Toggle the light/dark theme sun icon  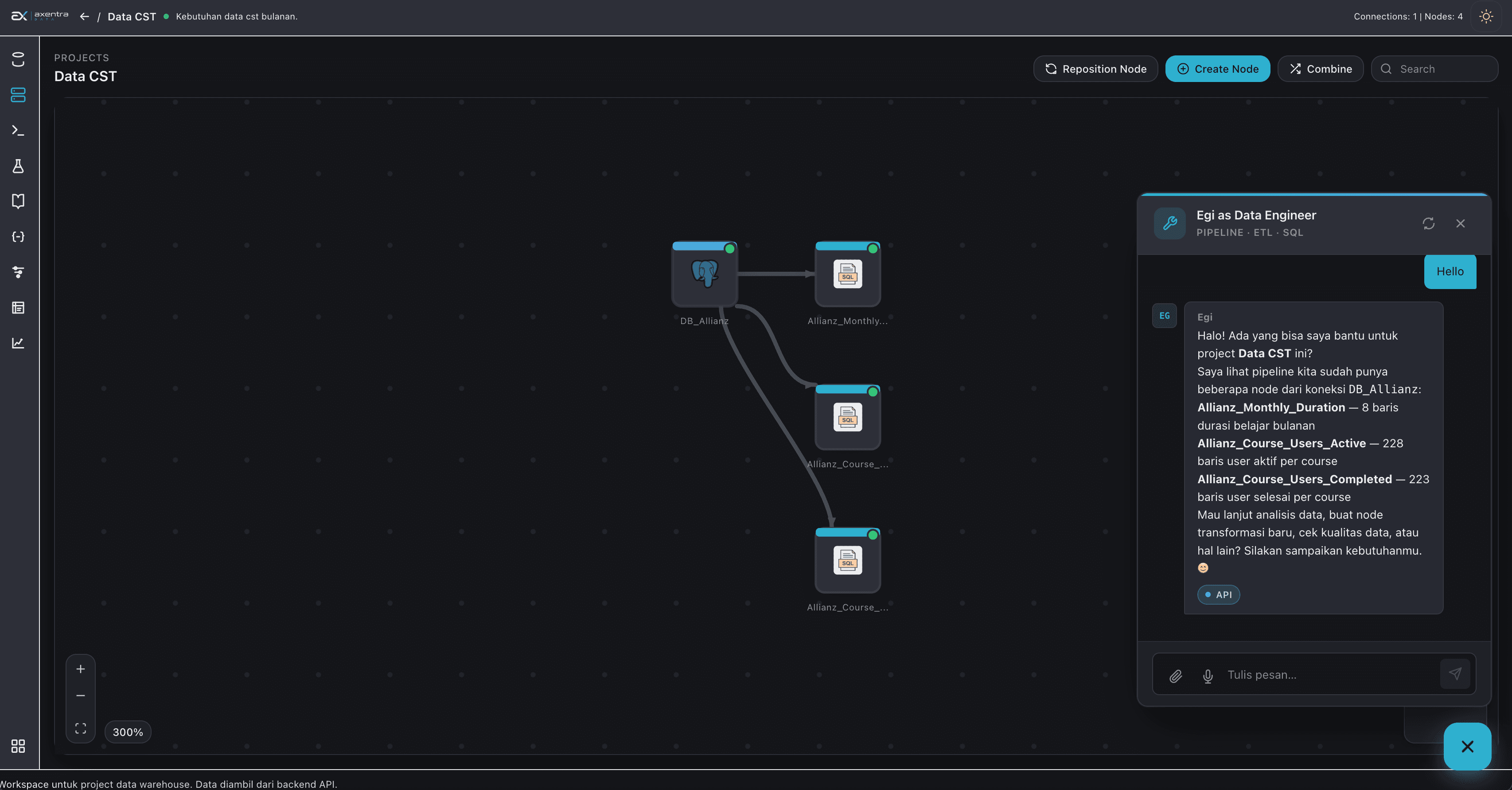coord(1485,16)
